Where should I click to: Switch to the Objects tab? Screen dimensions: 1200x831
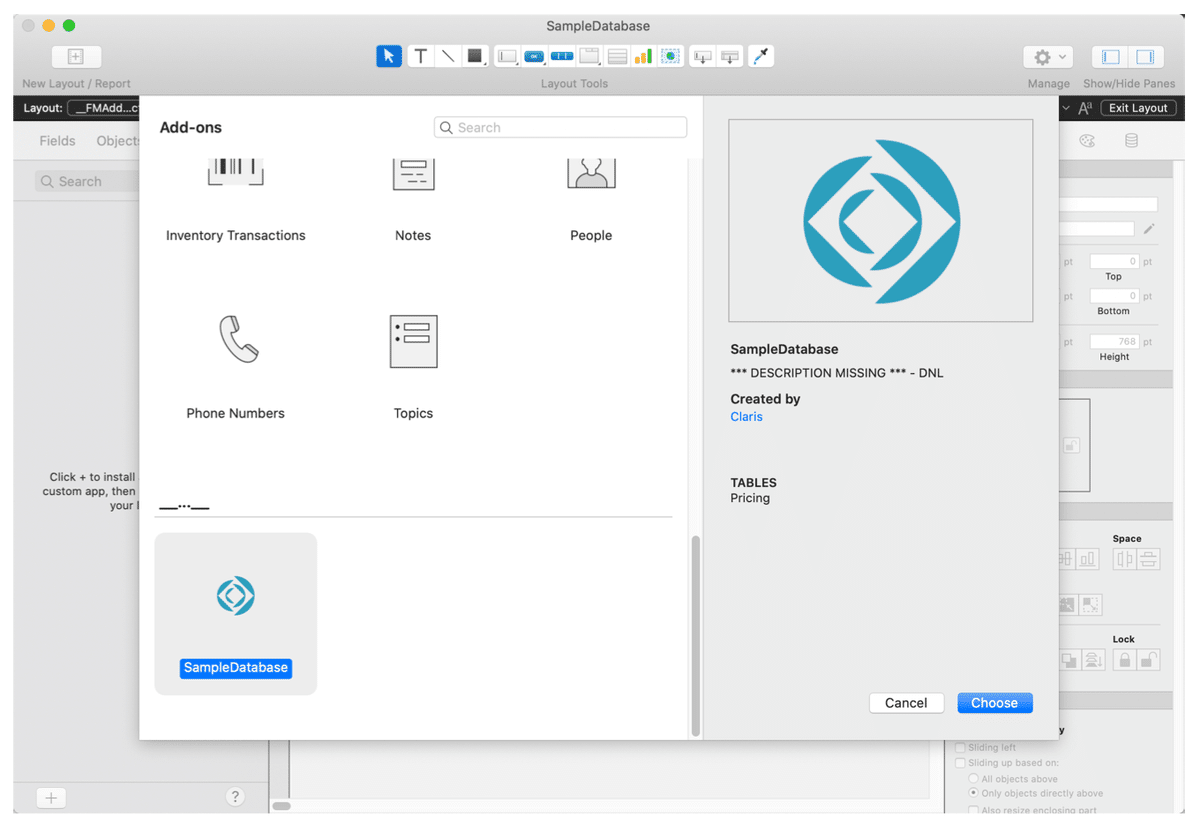[118, 141]
